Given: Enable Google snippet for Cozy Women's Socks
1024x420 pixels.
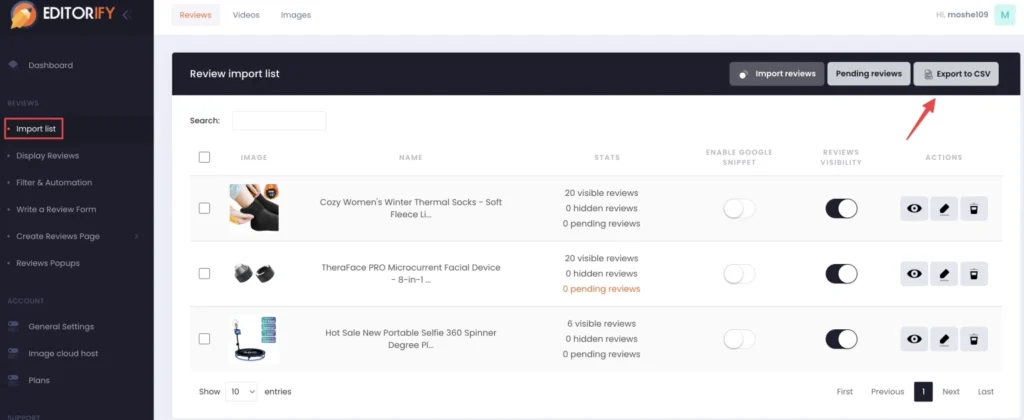Looking at the screenshot, I should [739, 208].
